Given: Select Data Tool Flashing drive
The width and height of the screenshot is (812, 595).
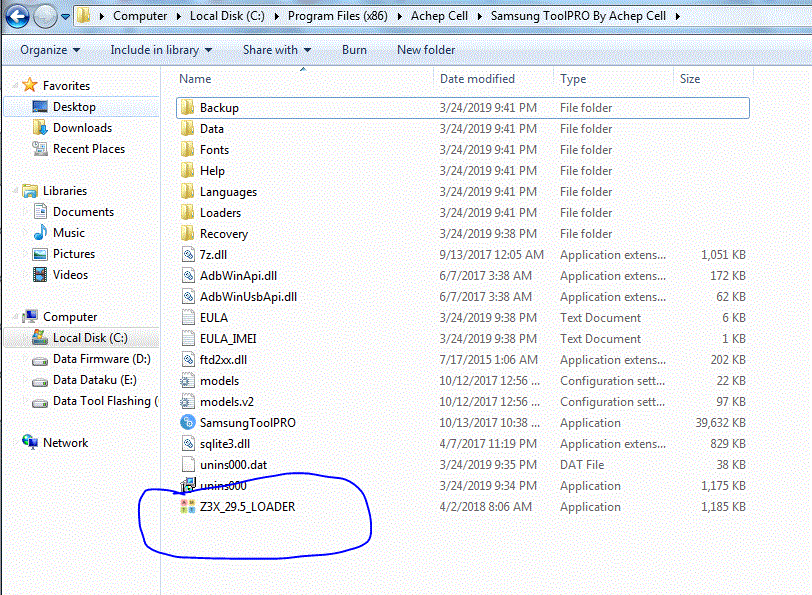Looking at the screenshot, I should click(105, 401).
